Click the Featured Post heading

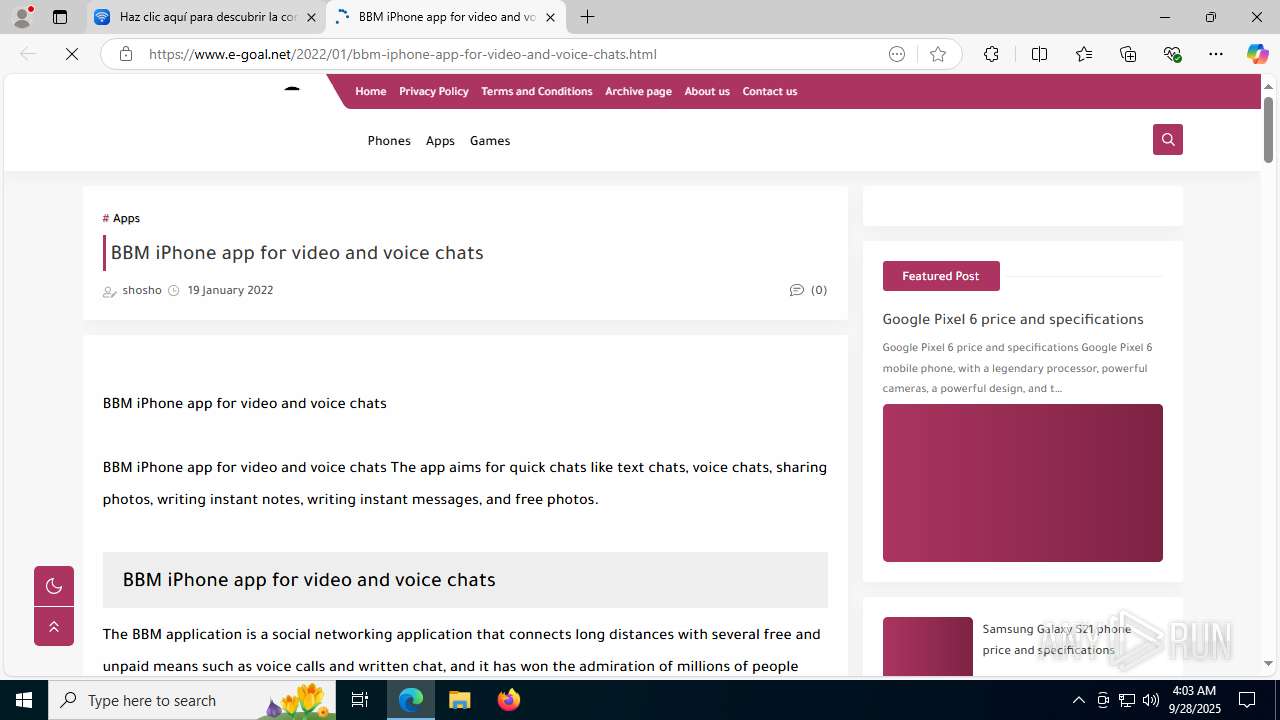[940, 276]
